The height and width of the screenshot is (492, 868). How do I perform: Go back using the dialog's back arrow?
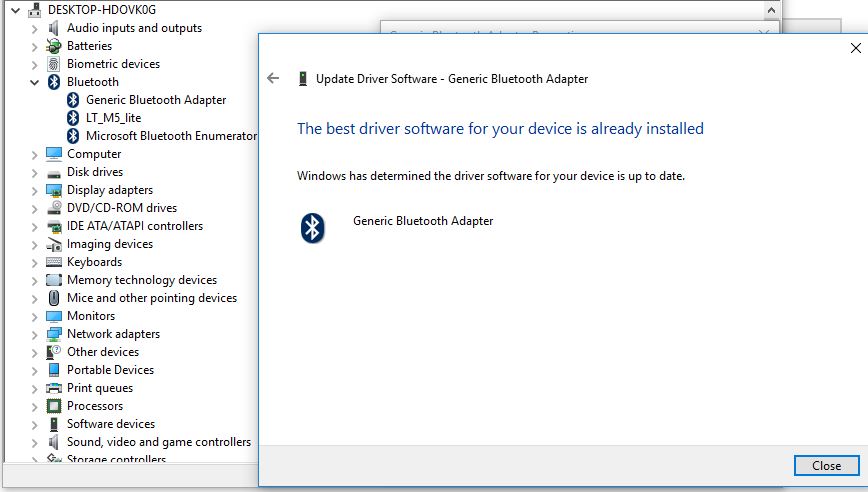(273, 79)
